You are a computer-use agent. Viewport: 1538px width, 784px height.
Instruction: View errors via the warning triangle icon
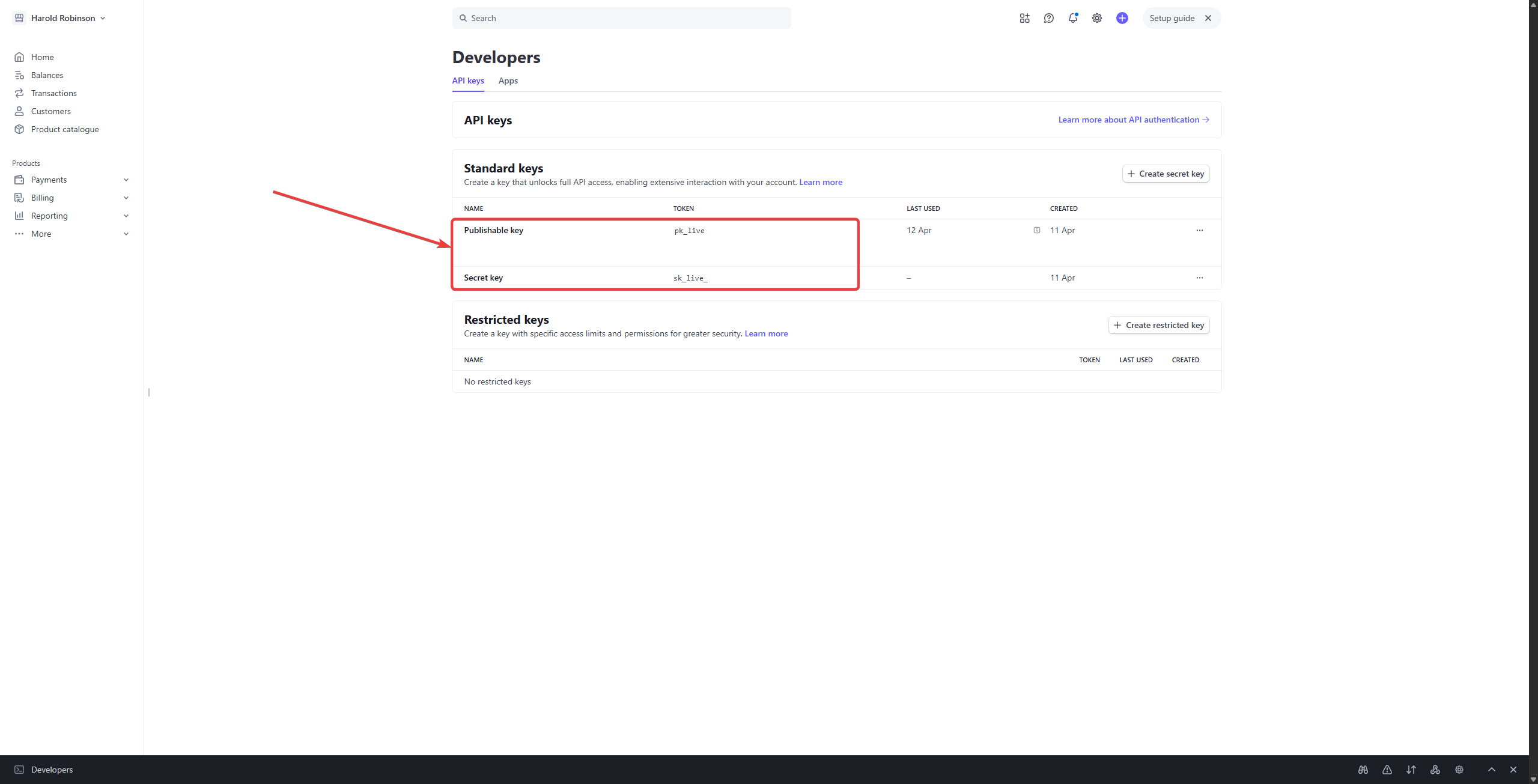pos(1387,770)
